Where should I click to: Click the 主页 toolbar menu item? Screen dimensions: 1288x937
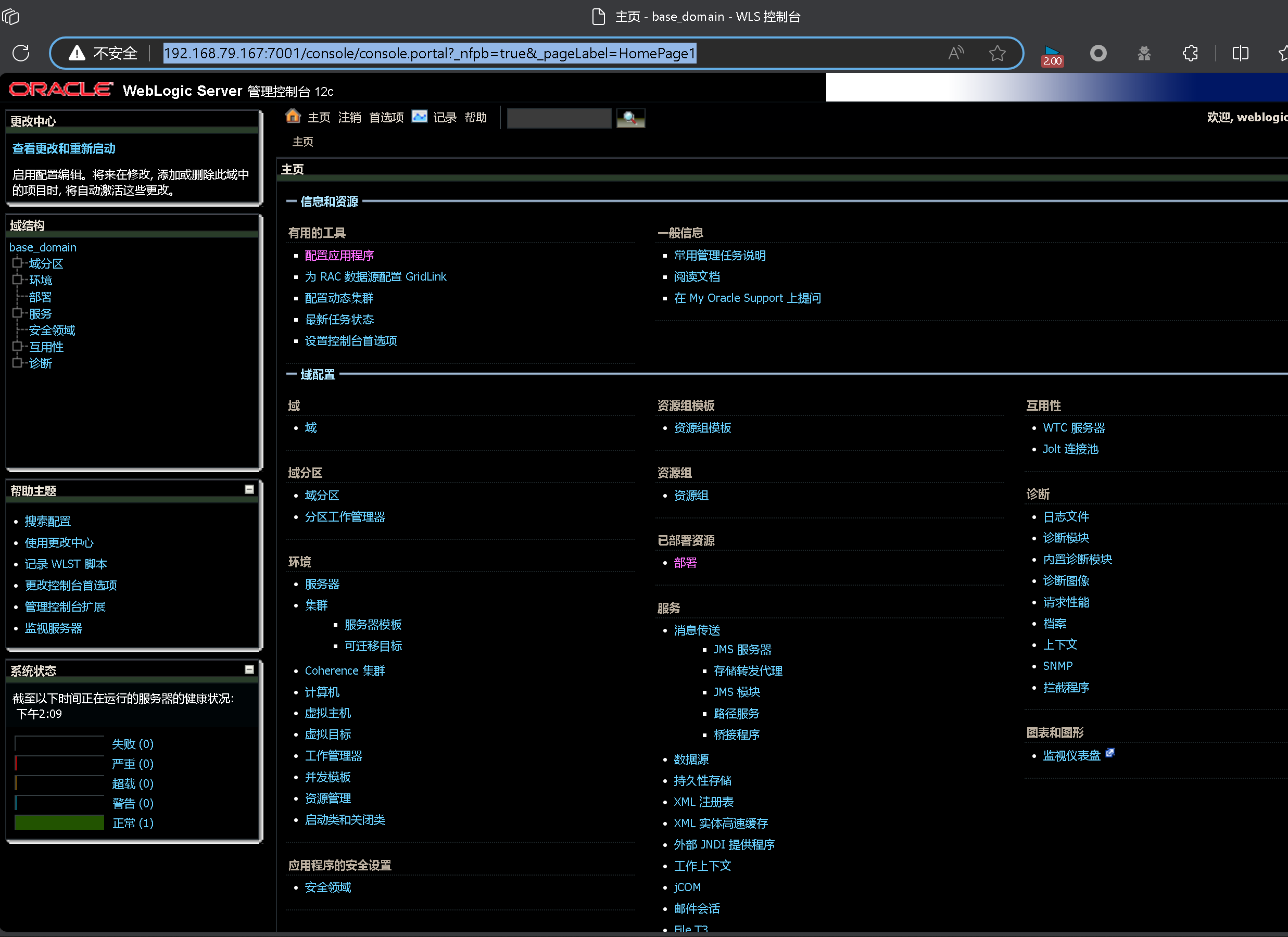tap(319, 118)
